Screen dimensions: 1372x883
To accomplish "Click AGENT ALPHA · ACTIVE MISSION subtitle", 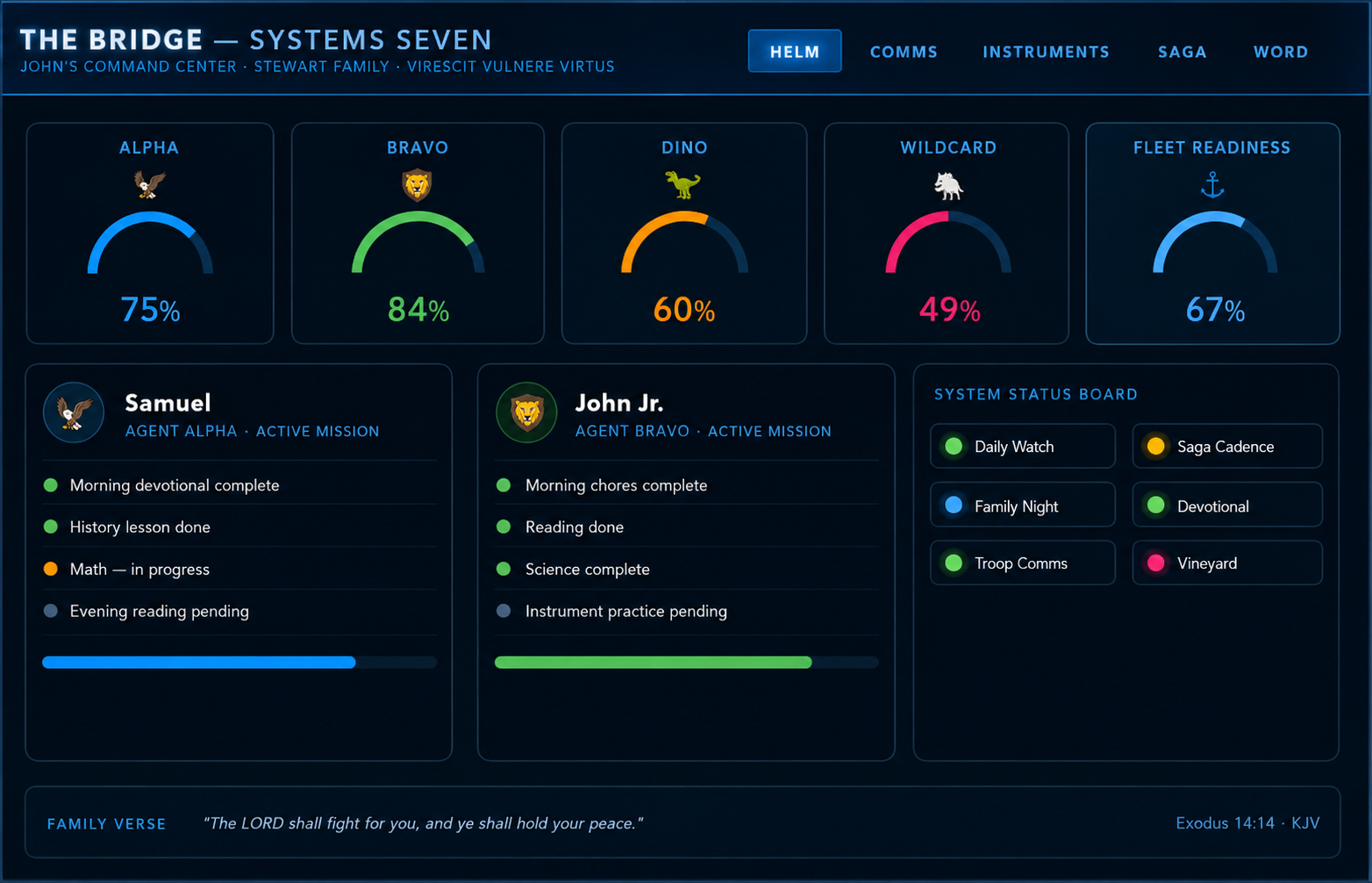I will pos(253,431).
